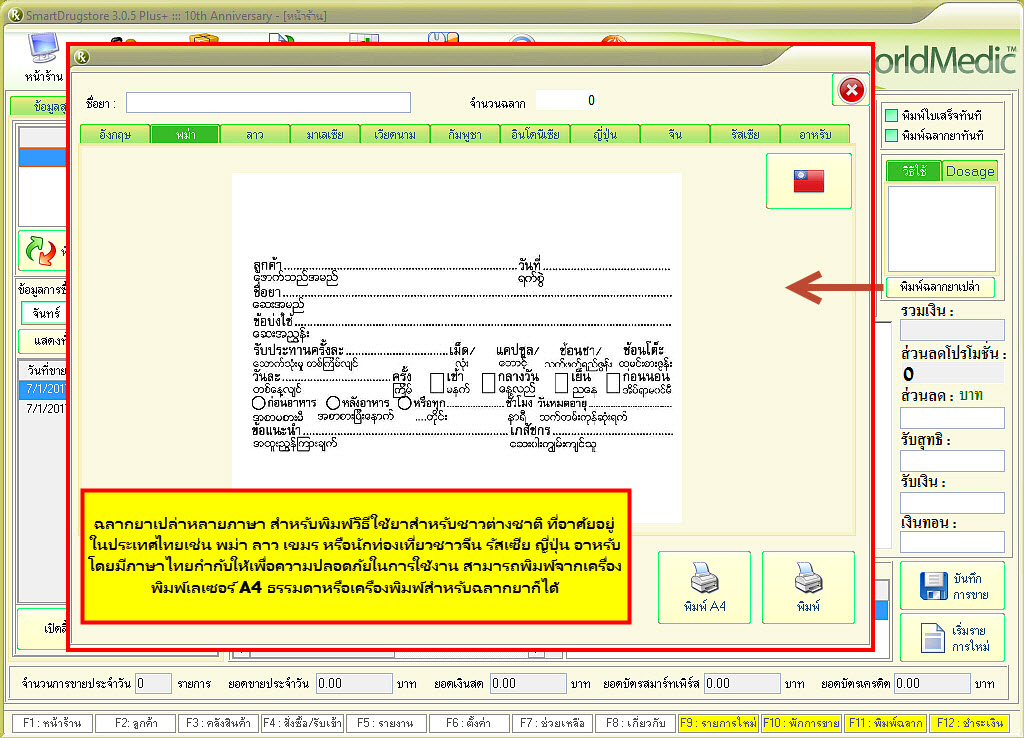1024x738 pixels.
Task: Click the ชื่อยา text input field
Action: (268, 102)
